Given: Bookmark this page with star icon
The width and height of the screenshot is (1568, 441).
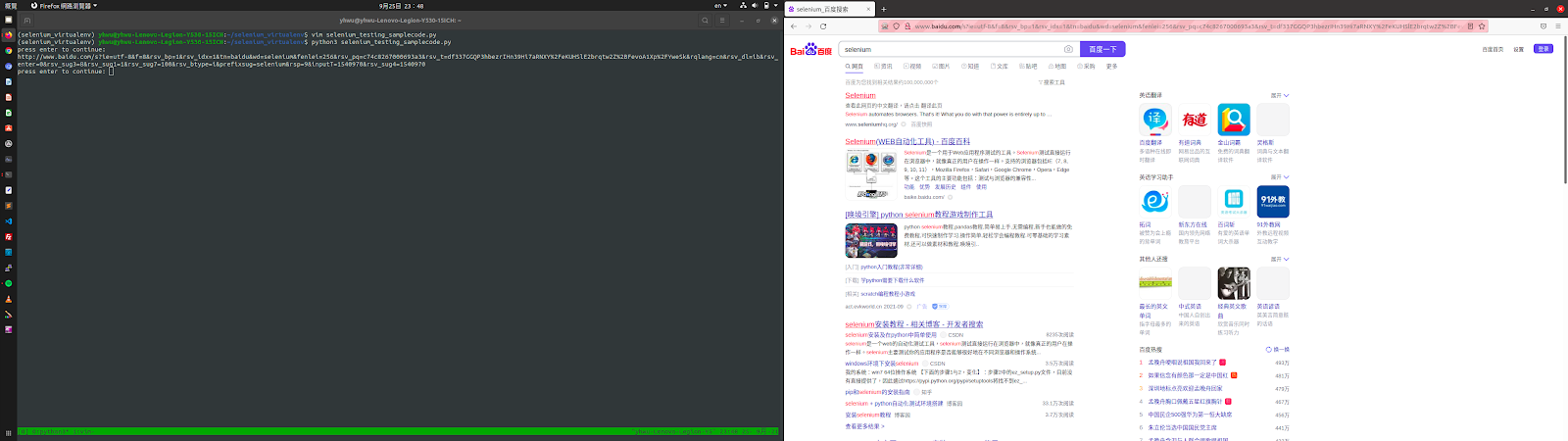Looking at the screenshot, I should coord(1482,26).
